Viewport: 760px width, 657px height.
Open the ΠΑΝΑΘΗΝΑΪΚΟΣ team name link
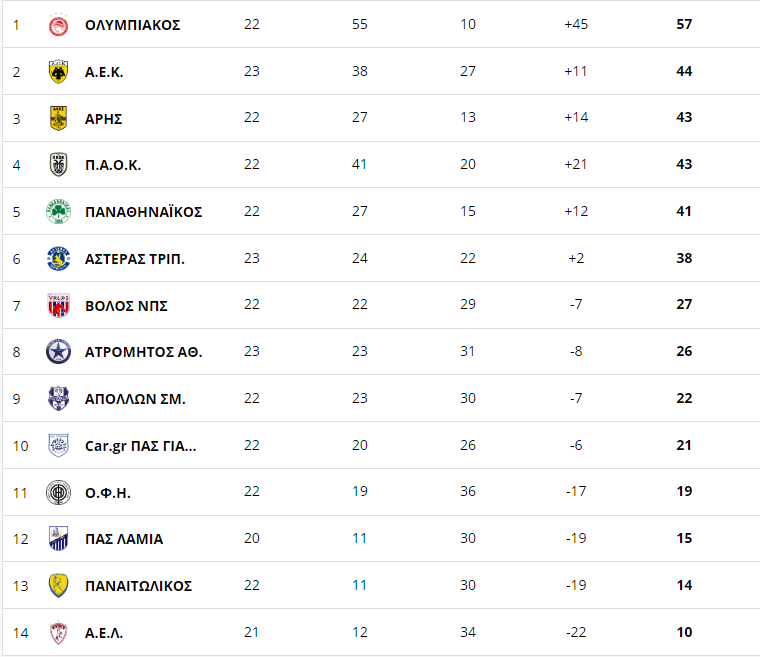143,212
